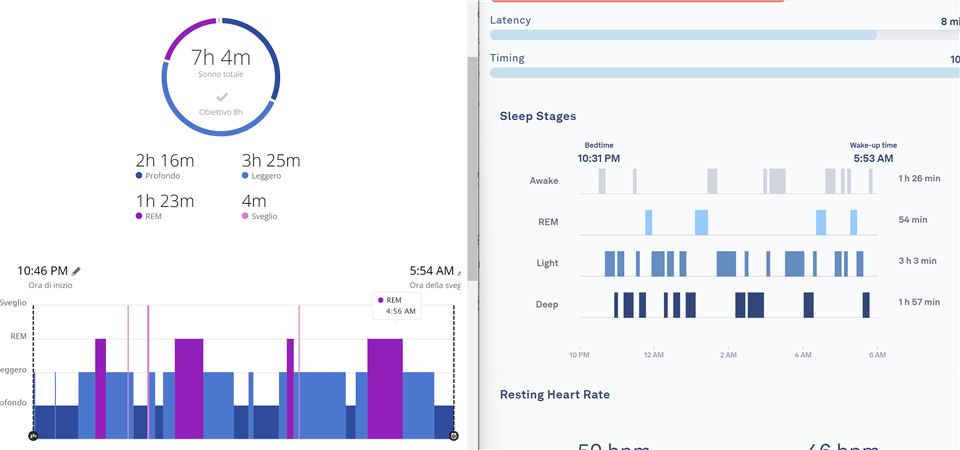
Task: Click the Latency progress bar
Action: (683, 35)
